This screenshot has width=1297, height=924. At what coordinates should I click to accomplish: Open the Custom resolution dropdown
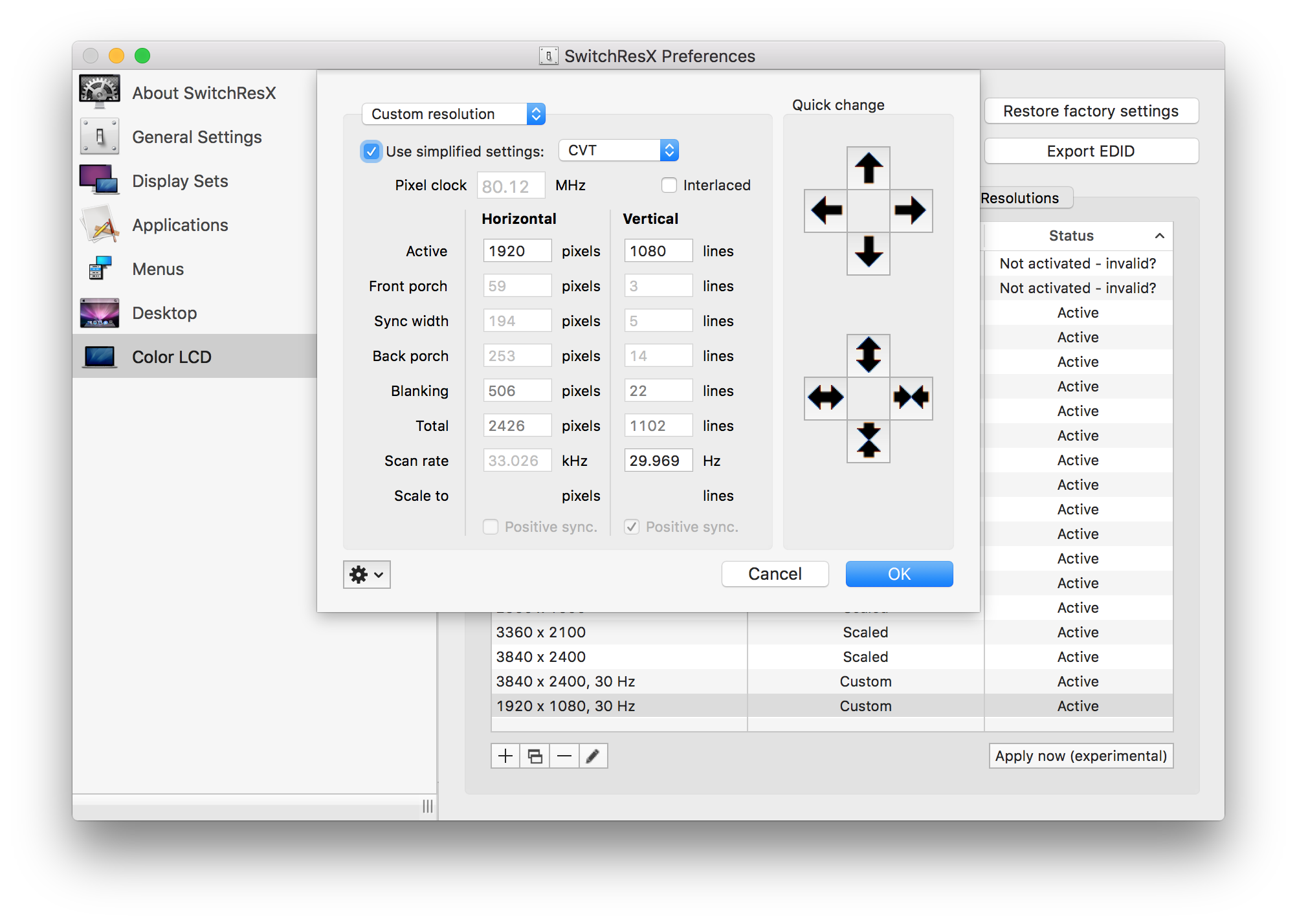click(x=453, y=114)
